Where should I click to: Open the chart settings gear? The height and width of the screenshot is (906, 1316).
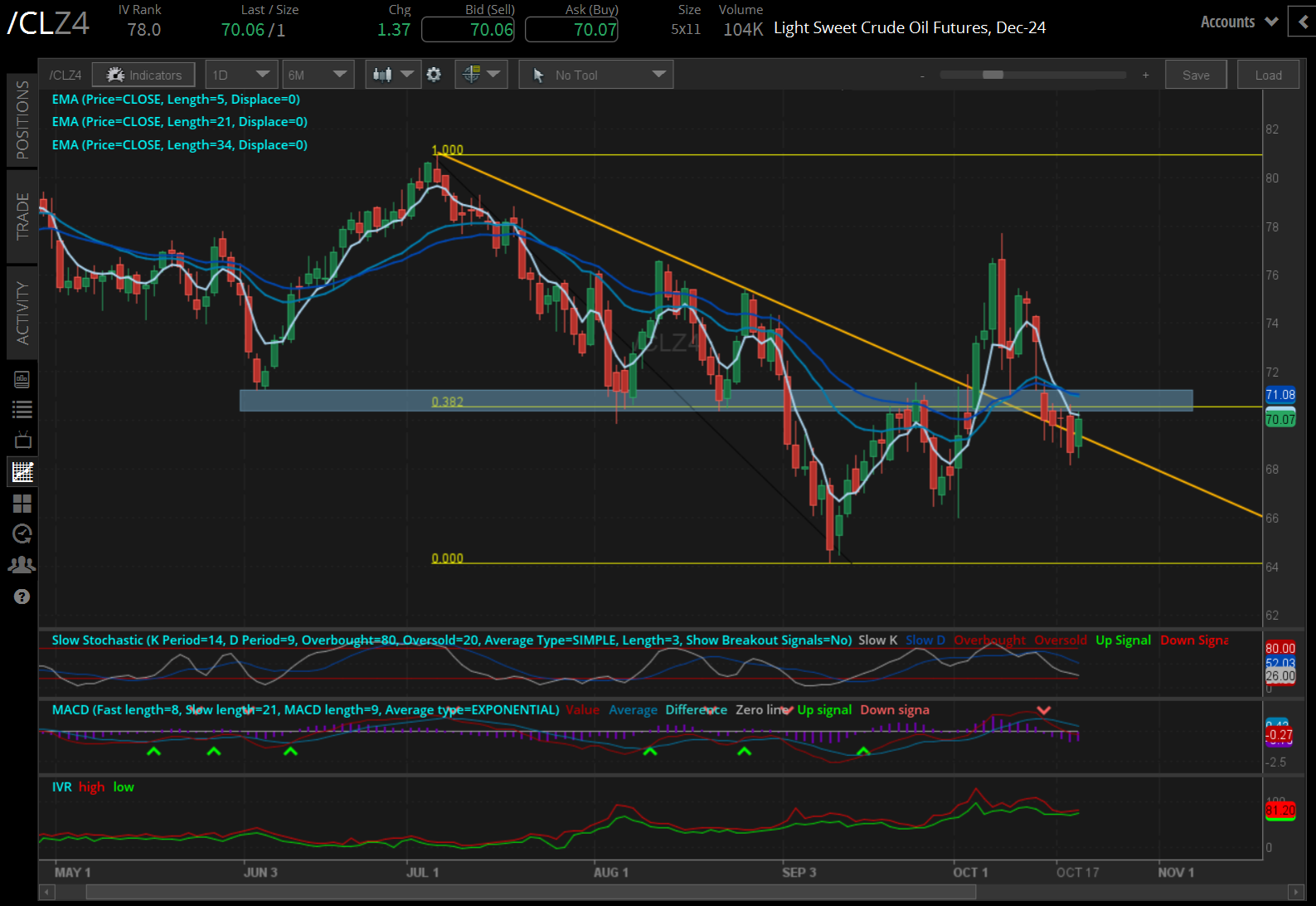click(x=434, y=75)
